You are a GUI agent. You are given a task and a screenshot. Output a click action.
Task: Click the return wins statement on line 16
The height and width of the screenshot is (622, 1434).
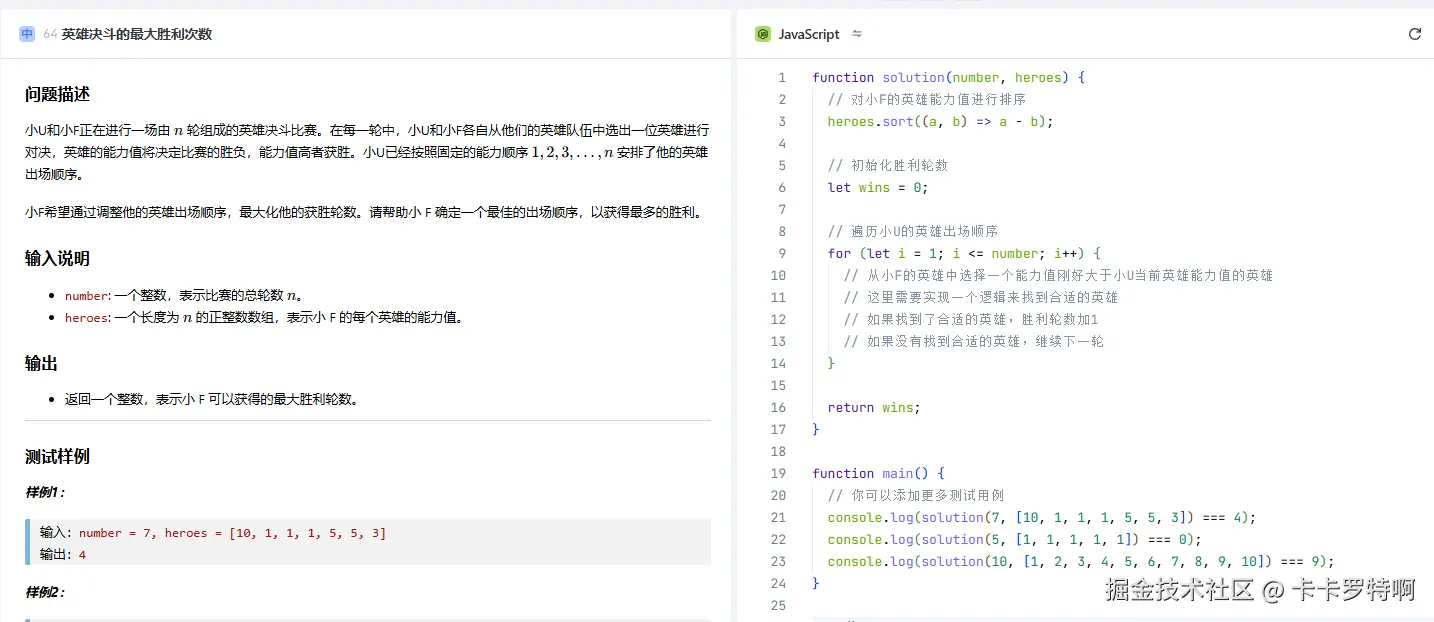(871, 407)
